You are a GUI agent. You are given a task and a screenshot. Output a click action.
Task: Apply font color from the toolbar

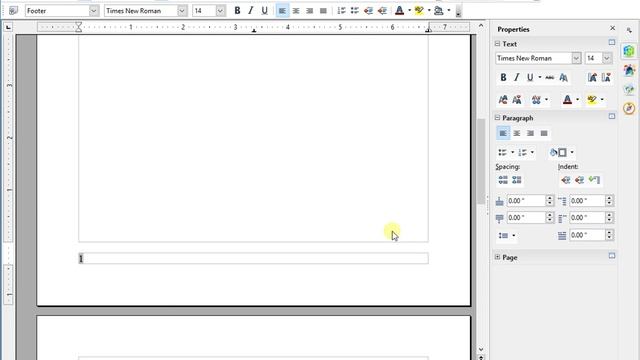400,11
